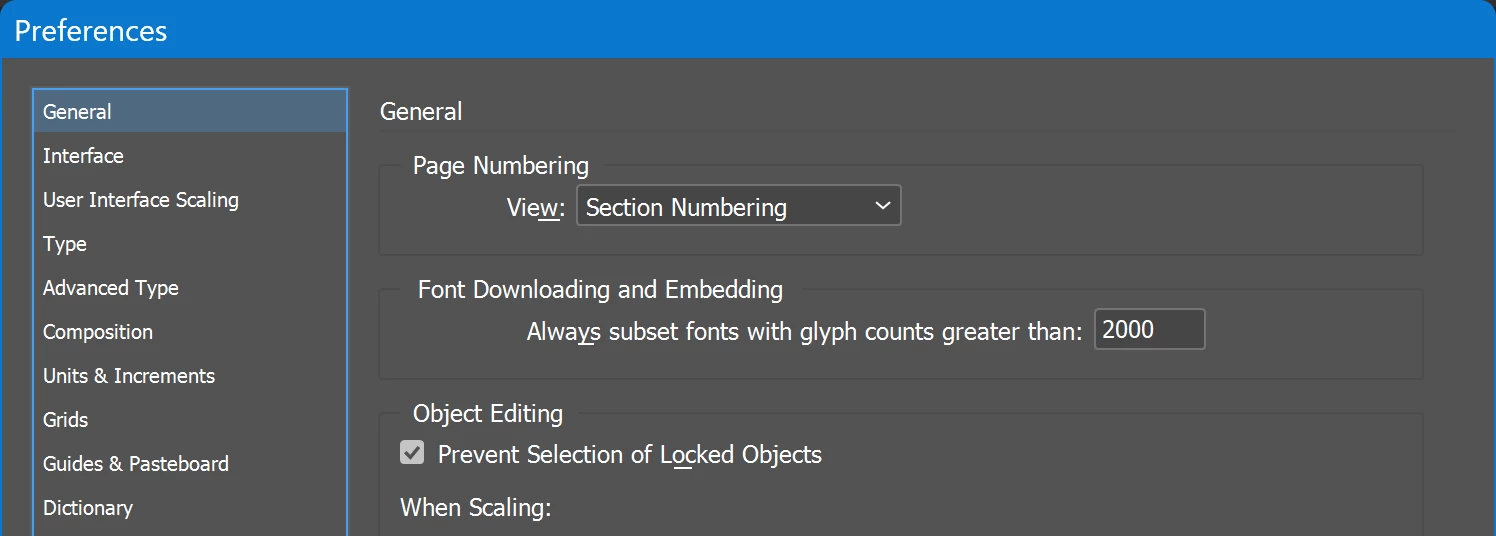Image resolution: width=1496 pixels, height=536 pixels.
Task: Open the Interface preferences category
Action: (190, 156)
